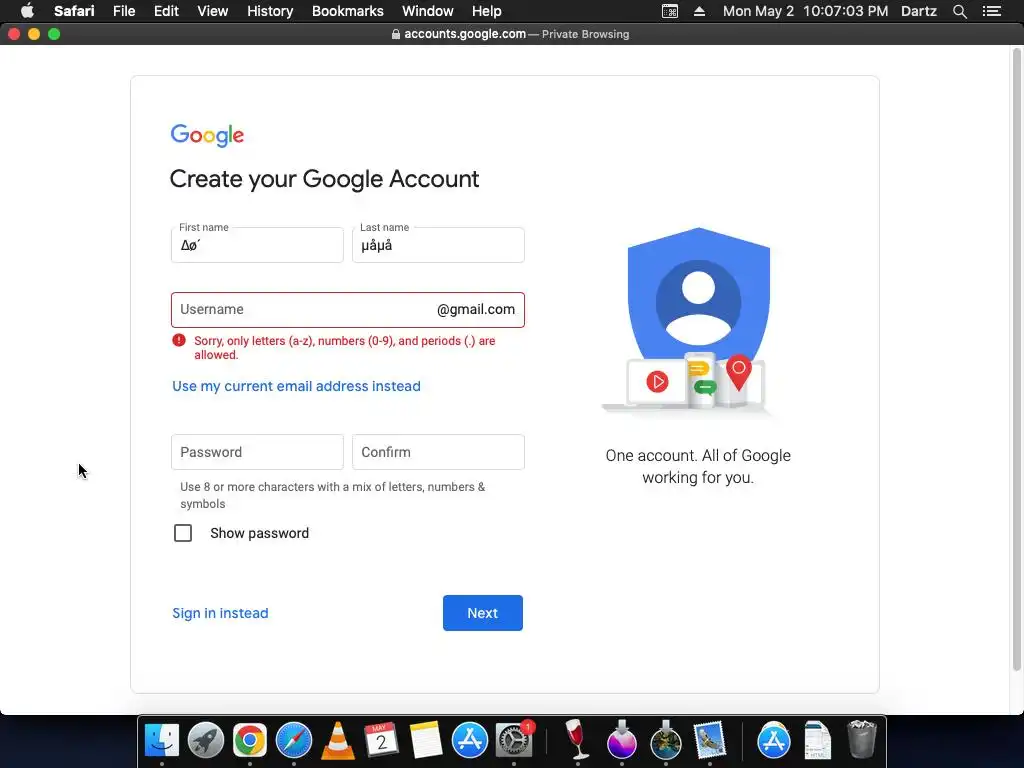This screenshot has height=768, width=1024.
Task: Open the Mail stamp icon in dock
Action: 709,741
